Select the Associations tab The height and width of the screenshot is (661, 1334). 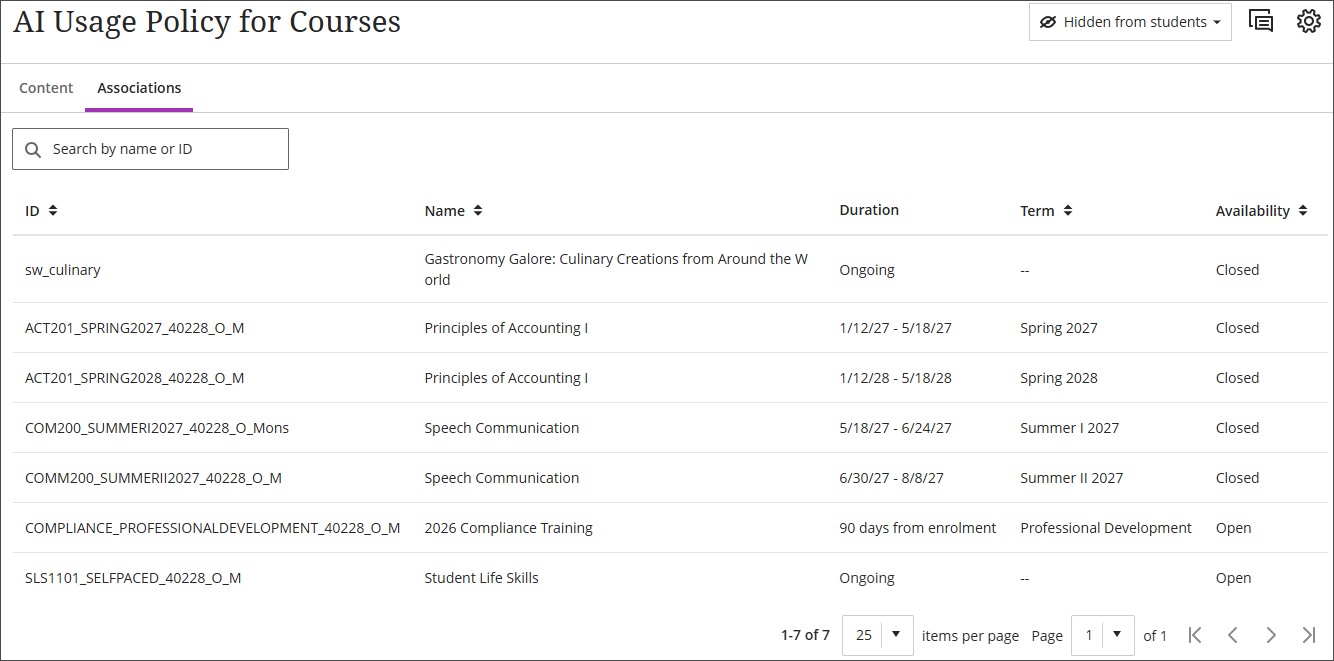point(138,87)
